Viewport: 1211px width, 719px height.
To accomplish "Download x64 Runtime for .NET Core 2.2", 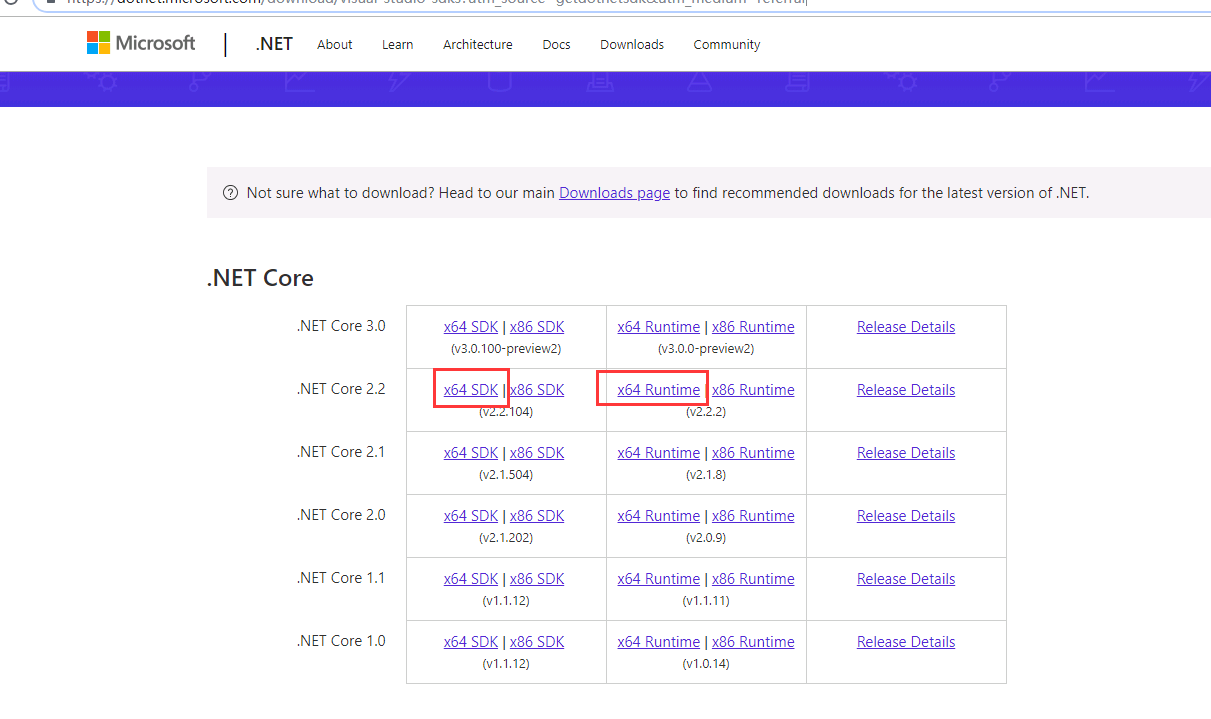I will coord(659,390).
